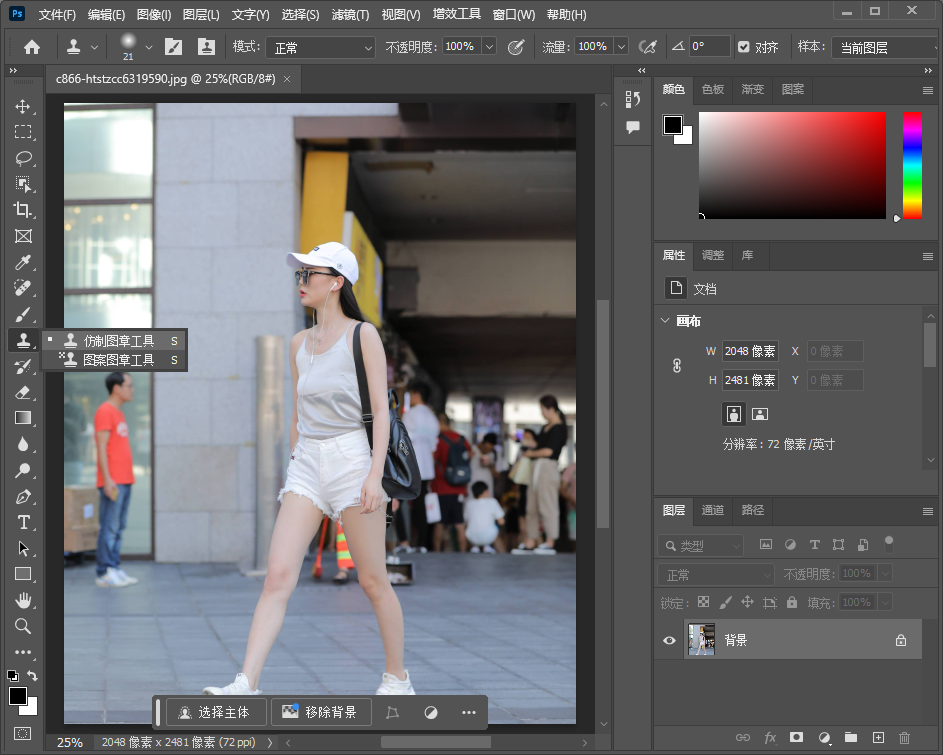Select the Hand tool
The height and width of the screenshot is (755, 943).
(23, 600)
